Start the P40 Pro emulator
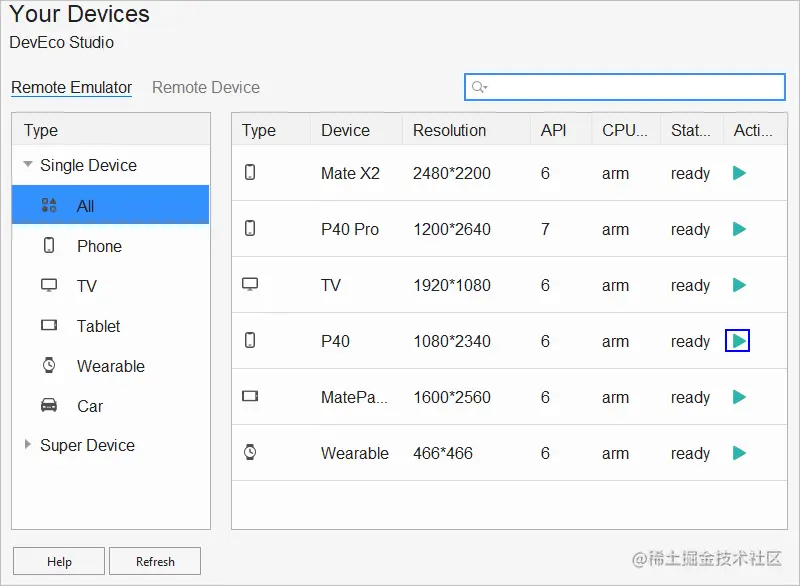 739,229
